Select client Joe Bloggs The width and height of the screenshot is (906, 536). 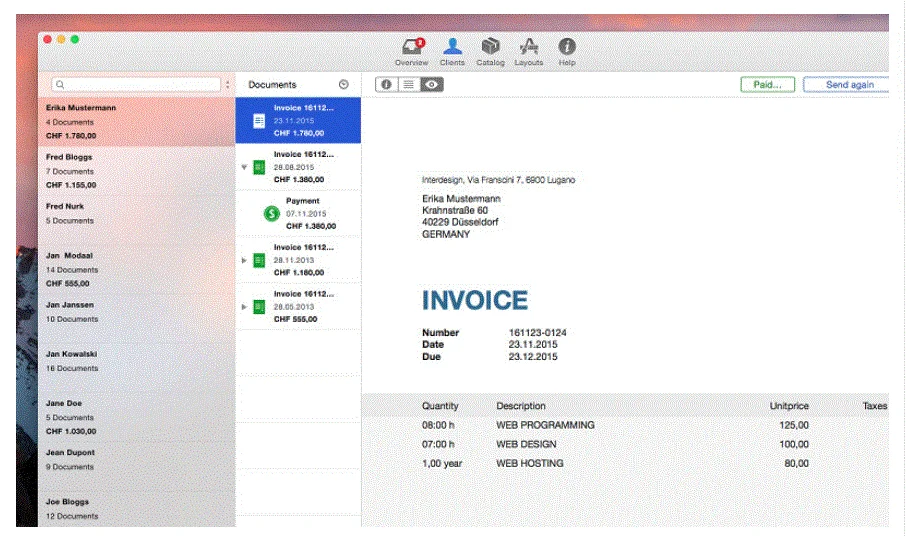click(137, 508)
